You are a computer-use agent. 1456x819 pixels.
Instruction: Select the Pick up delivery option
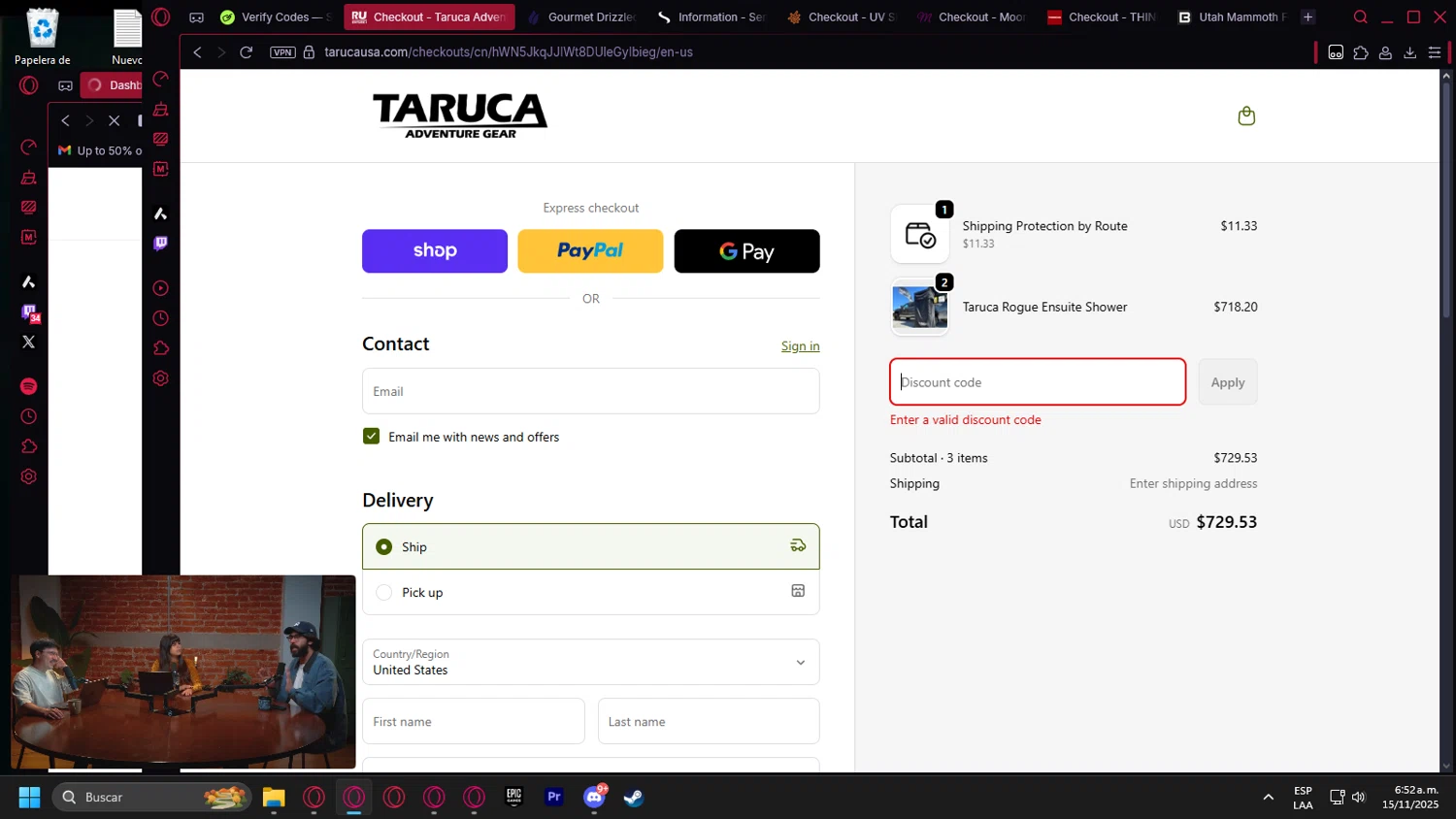pos(591,592)
